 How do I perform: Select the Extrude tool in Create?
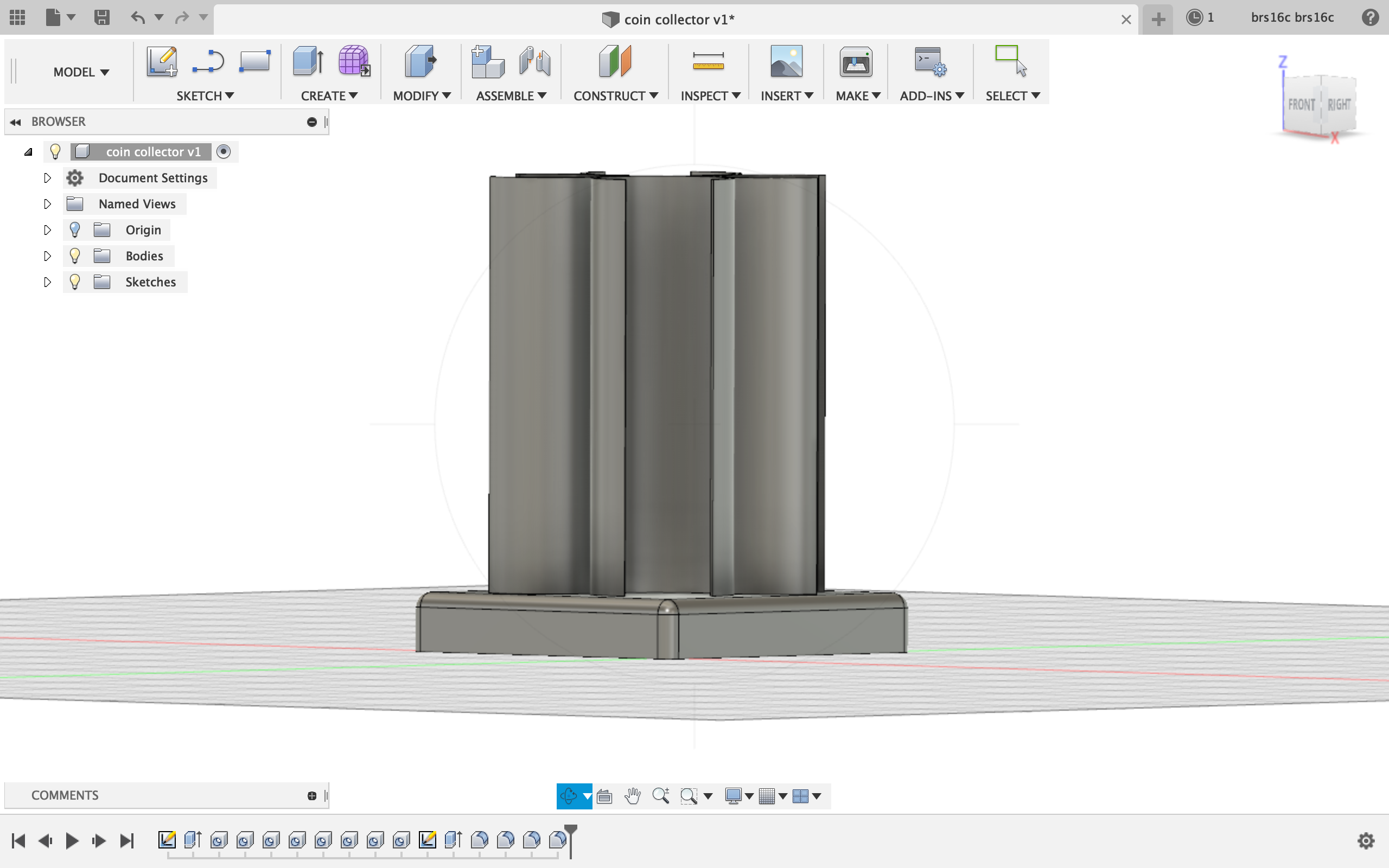tap(308, 61)
